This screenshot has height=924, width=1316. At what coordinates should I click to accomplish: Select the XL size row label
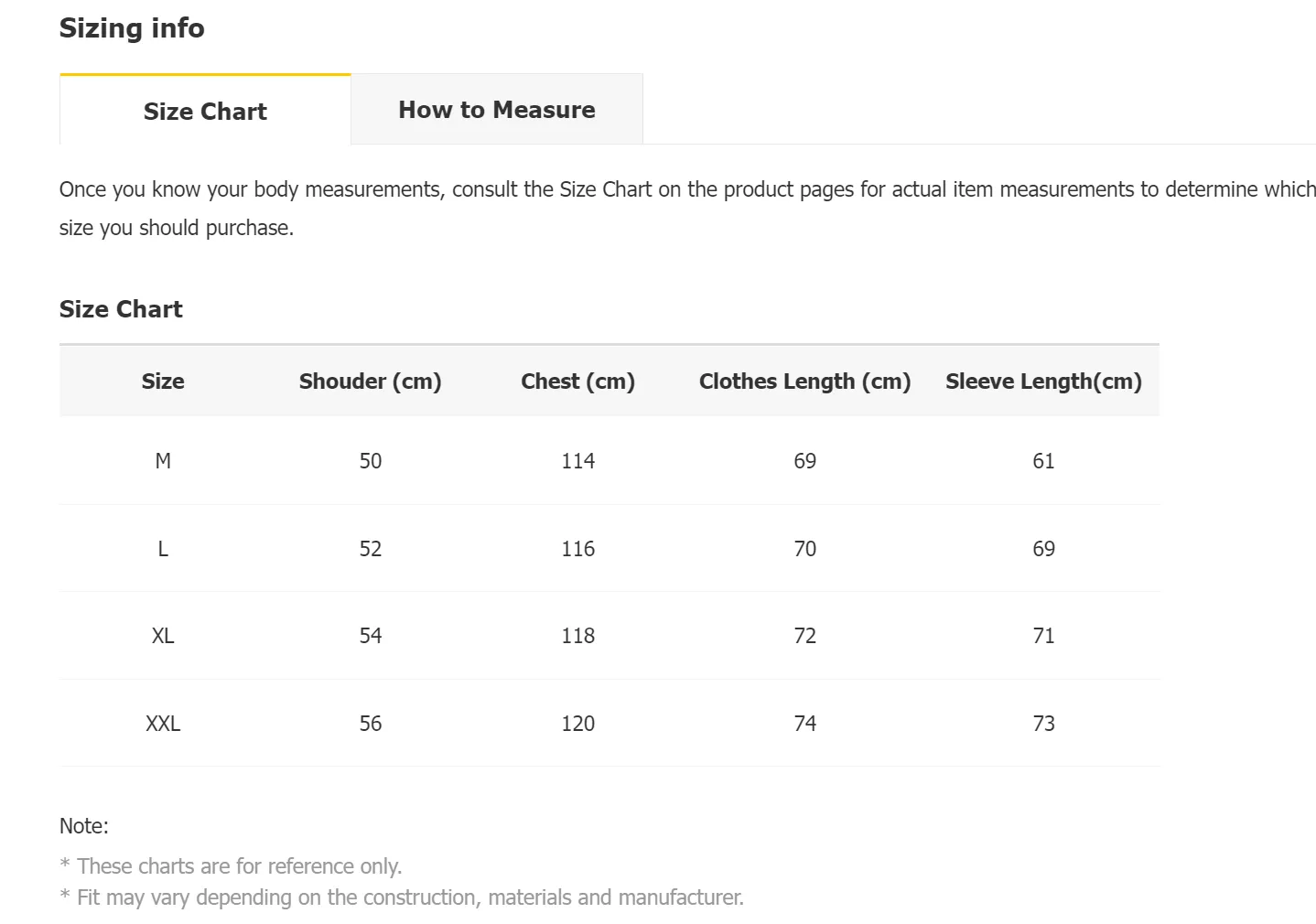(163, 636)
